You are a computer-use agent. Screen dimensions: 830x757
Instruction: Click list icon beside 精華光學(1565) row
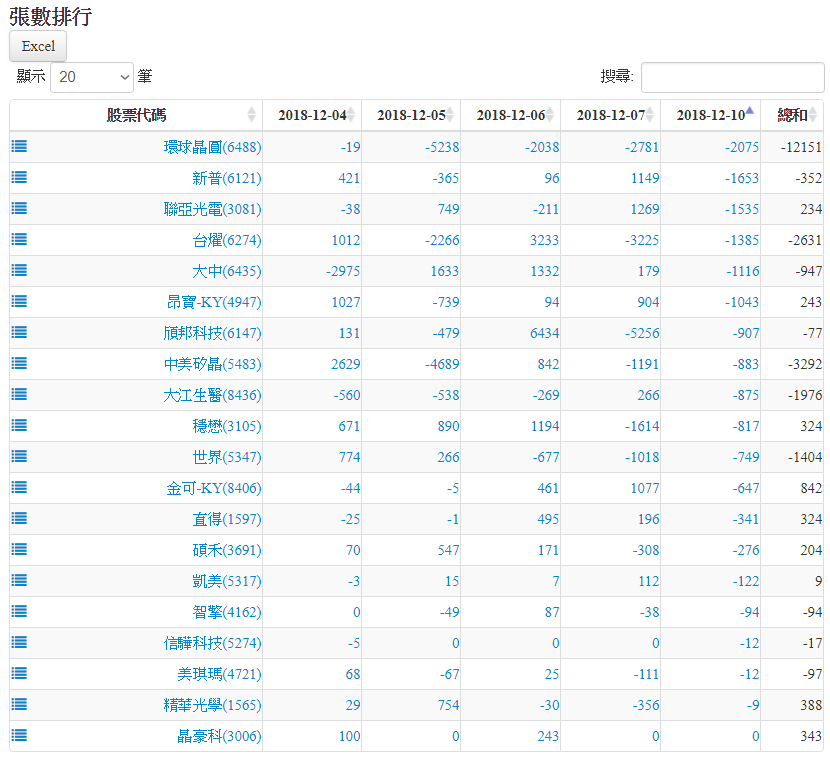(x=19, y=704)
